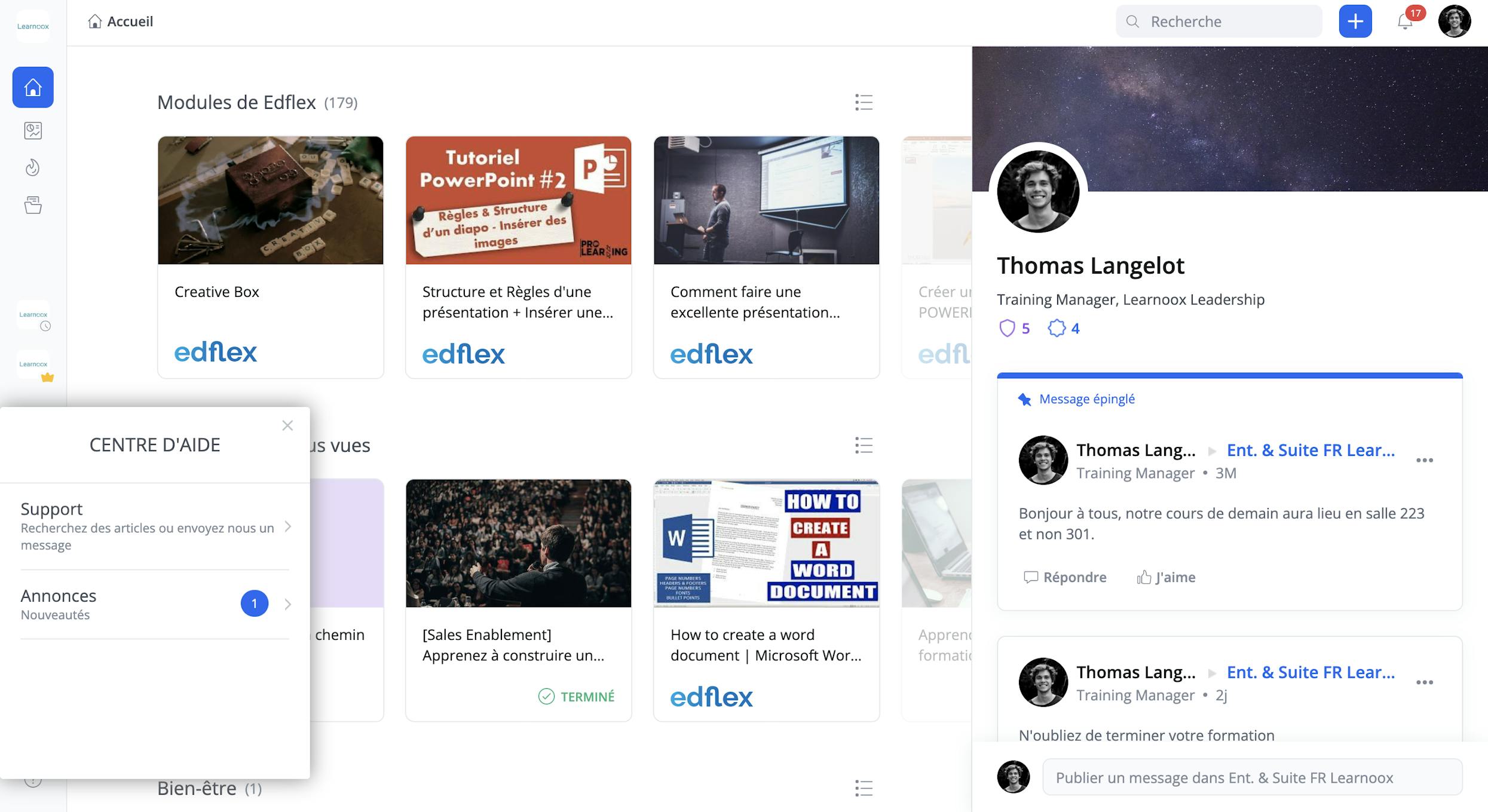Click the Home icon in left sidebar
Viewport: 1488px width, 812px height.
pos(33,87)
